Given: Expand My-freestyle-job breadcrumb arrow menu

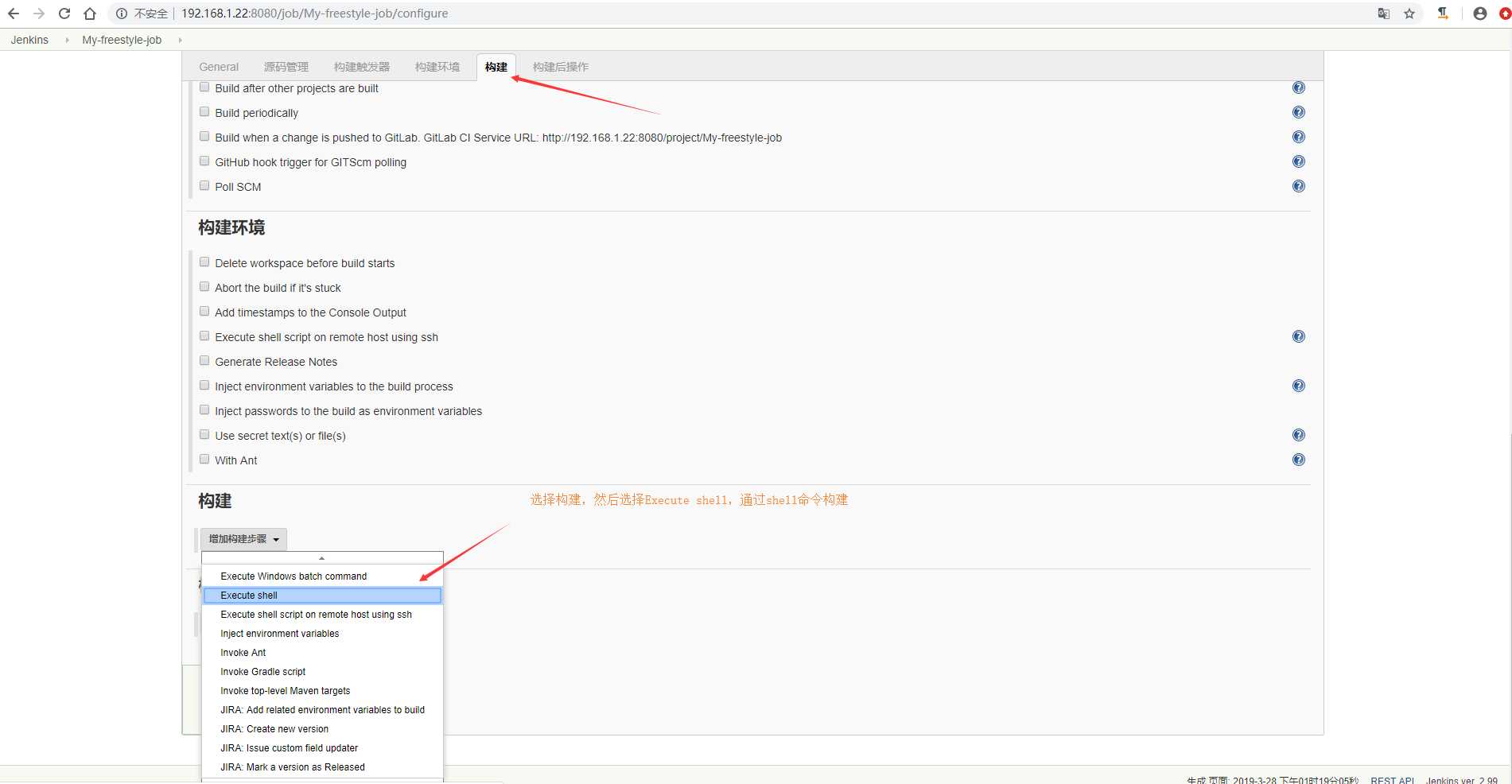Looking at the screenshot, I should tap(181, 40).
